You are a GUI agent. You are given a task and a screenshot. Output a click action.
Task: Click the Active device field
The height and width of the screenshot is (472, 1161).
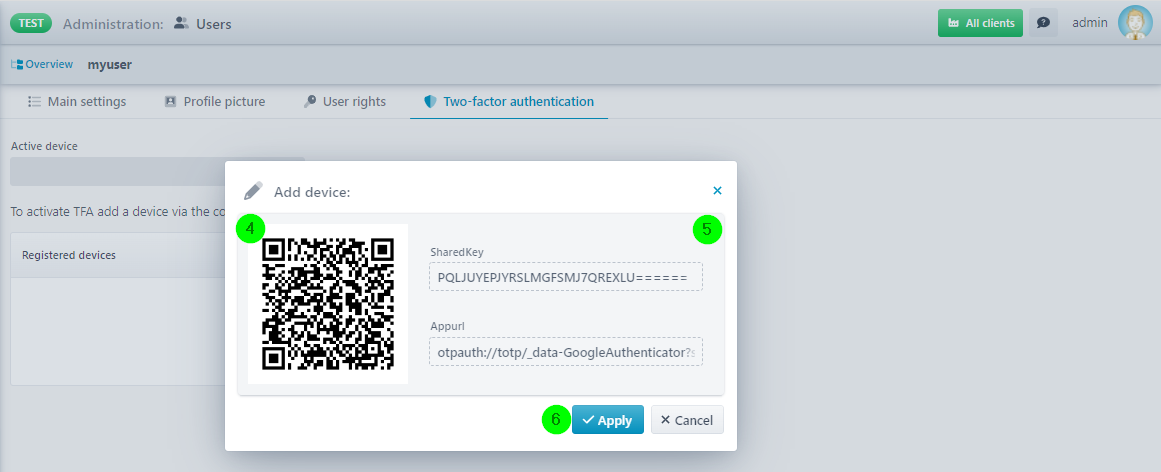click(x=158, y=171)
